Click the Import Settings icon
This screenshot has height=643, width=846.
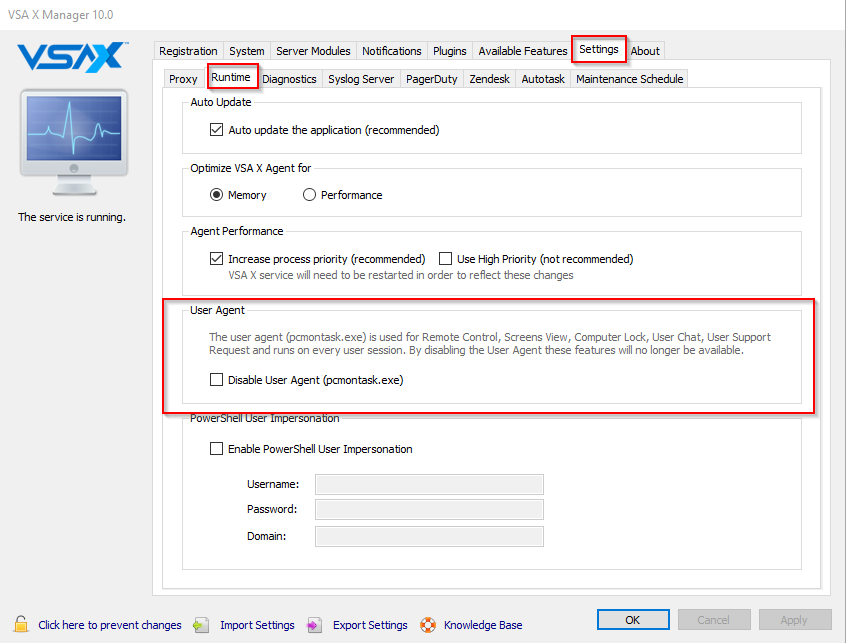201,625
